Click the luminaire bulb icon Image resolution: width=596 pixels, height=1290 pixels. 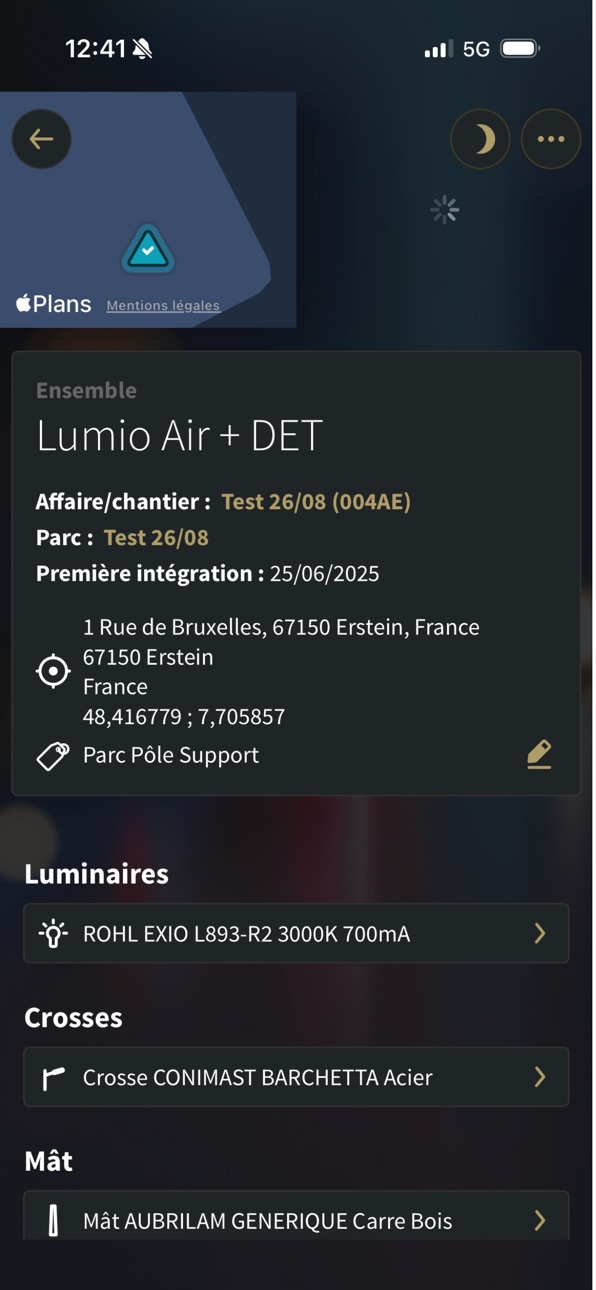[x=53, y=934]
